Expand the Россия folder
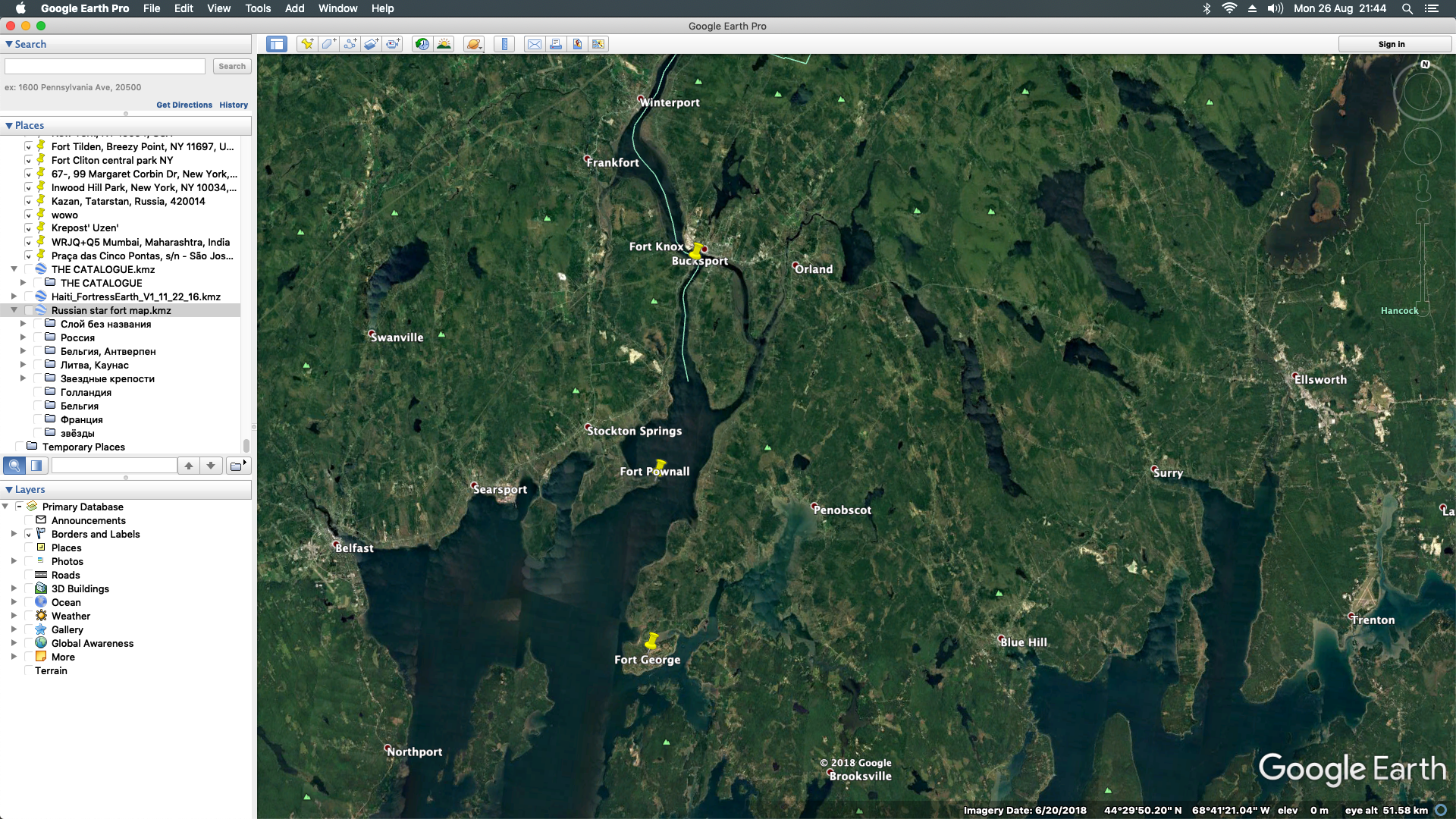 click(23, 337)
